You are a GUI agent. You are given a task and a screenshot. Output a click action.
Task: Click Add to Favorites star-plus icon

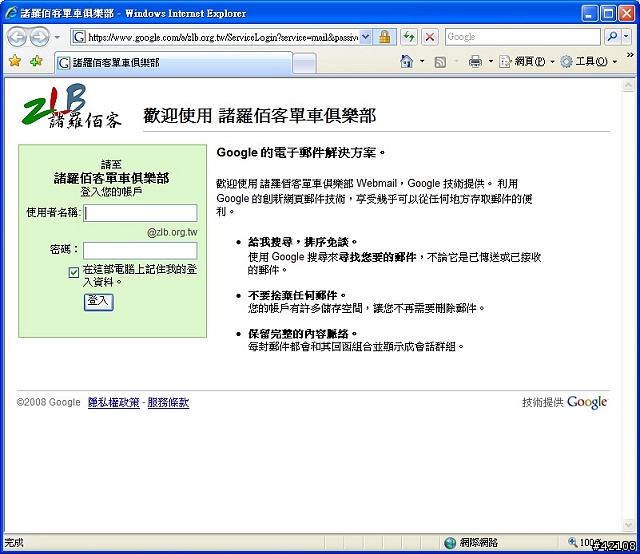tap(36, 61)
